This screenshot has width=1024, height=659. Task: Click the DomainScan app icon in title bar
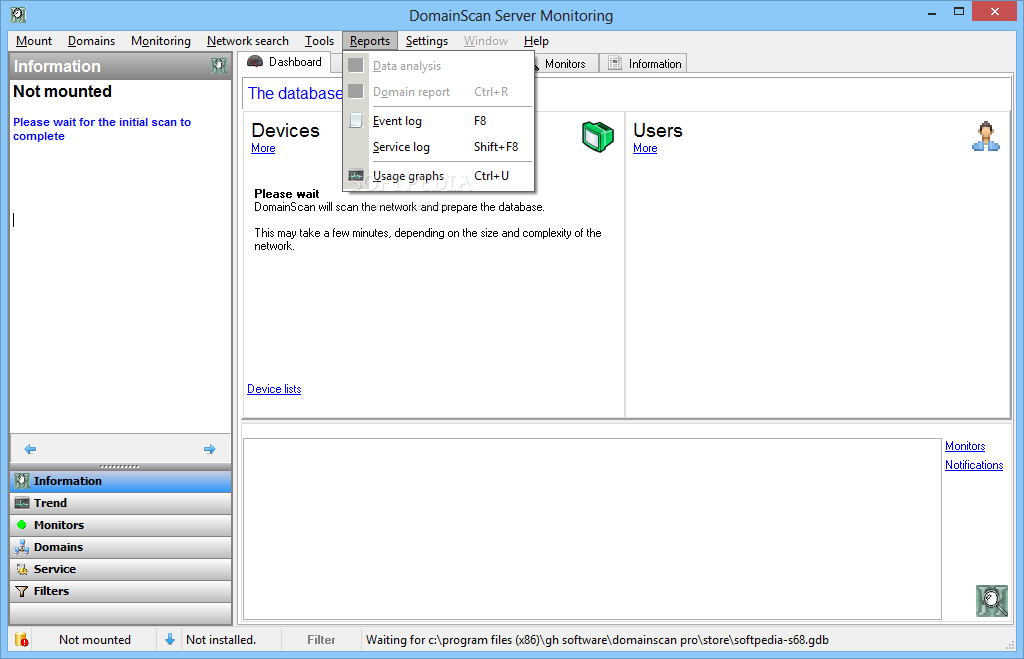18,14
